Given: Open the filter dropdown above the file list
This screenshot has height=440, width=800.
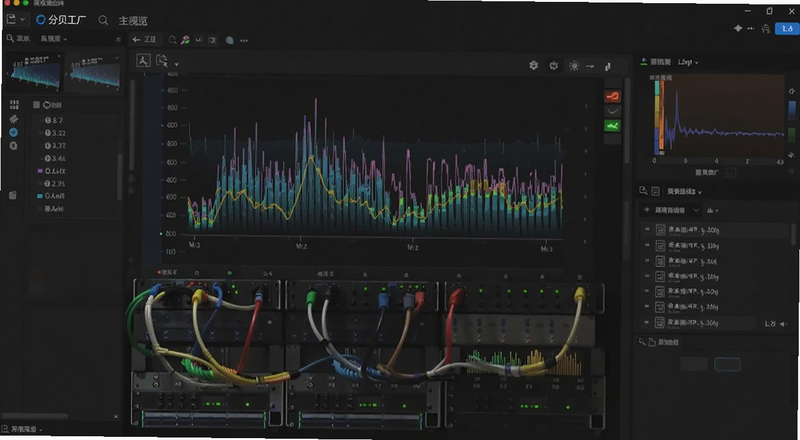Looking at the screenshot, I should click(x=671, y=210).
